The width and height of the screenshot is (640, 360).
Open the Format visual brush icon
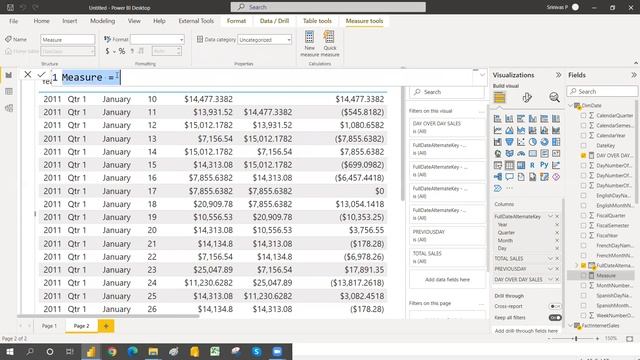(x=527, y=98)
